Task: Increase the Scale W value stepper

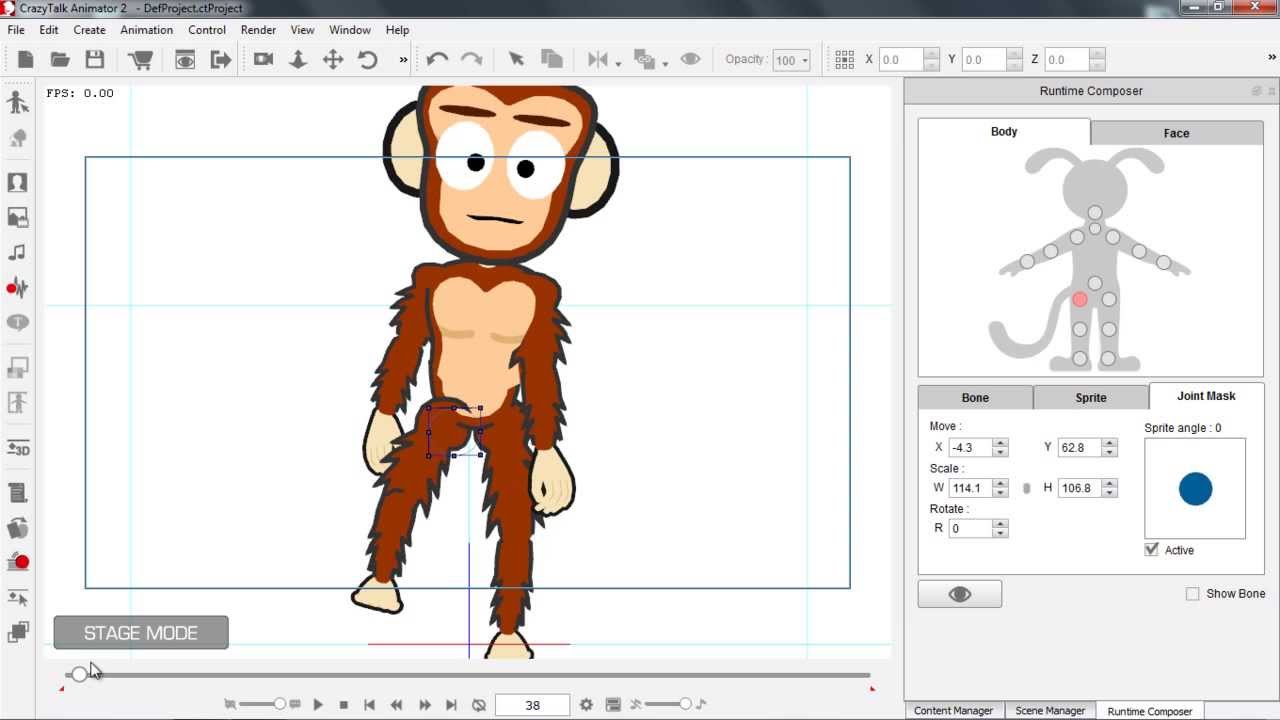Action: (x=1000, y=484)
